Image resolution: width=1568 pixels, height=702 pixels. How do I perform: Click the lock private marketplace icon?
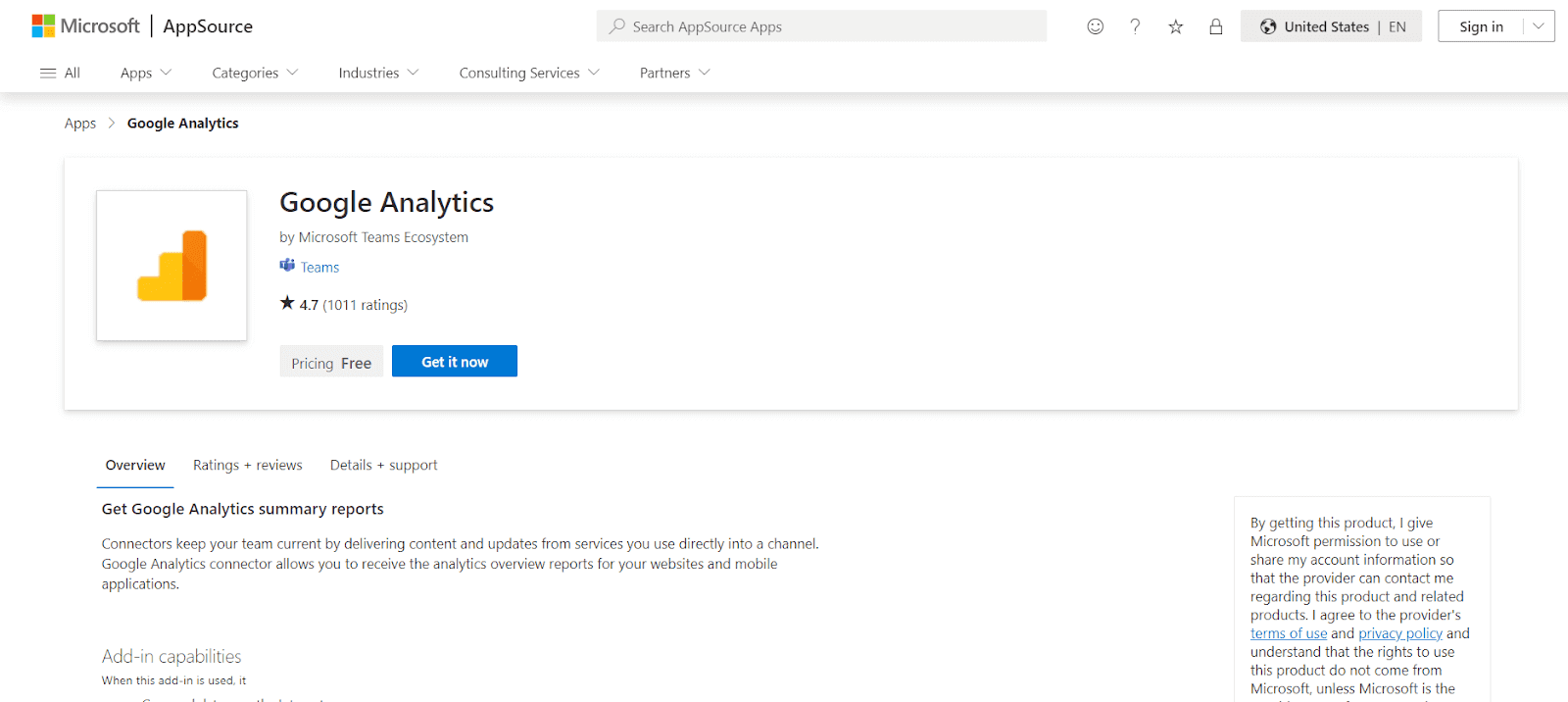(1216, 26)
